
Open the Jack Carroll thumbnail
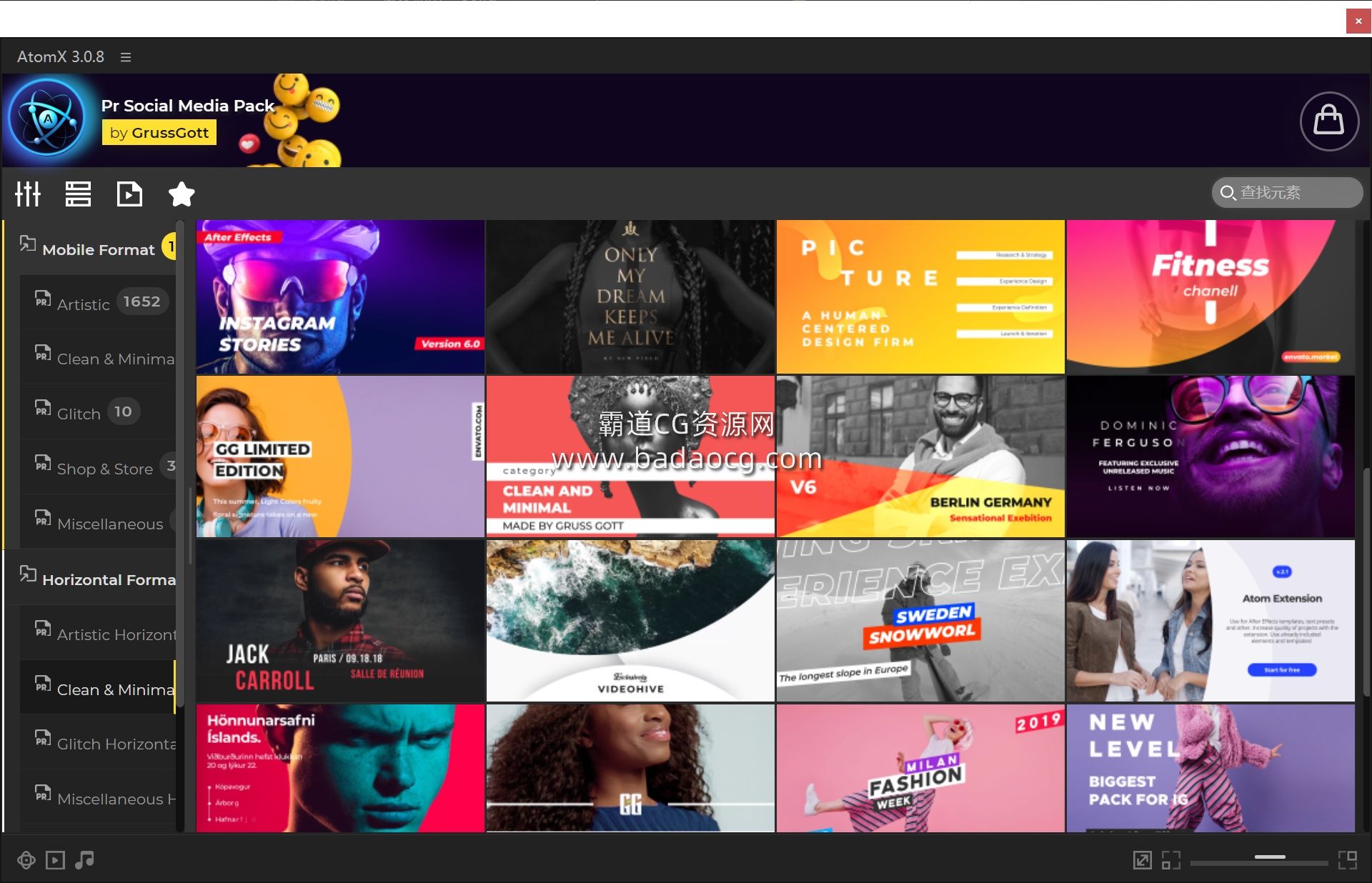pyautogui.click(x=340, y=620)
